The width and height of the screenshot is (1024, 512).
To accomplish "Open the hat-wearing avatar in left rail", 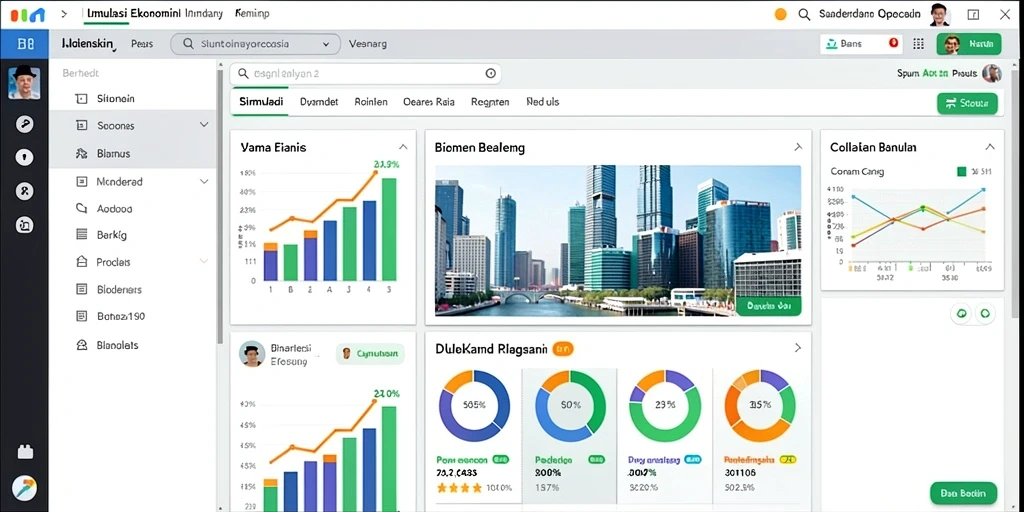I will 24,82.
